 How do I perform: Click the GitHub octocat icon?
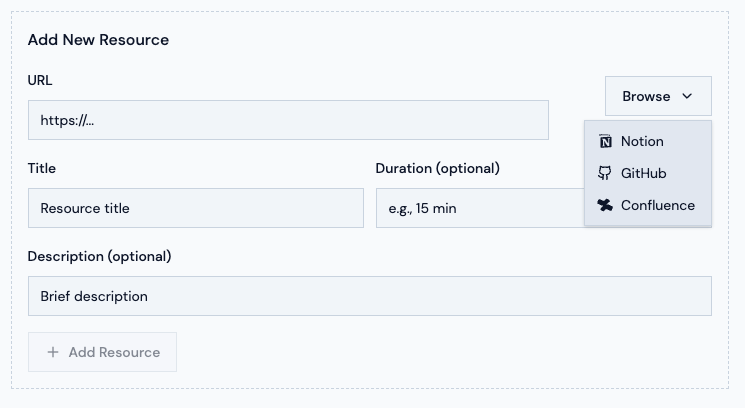[x=604, y=173]
